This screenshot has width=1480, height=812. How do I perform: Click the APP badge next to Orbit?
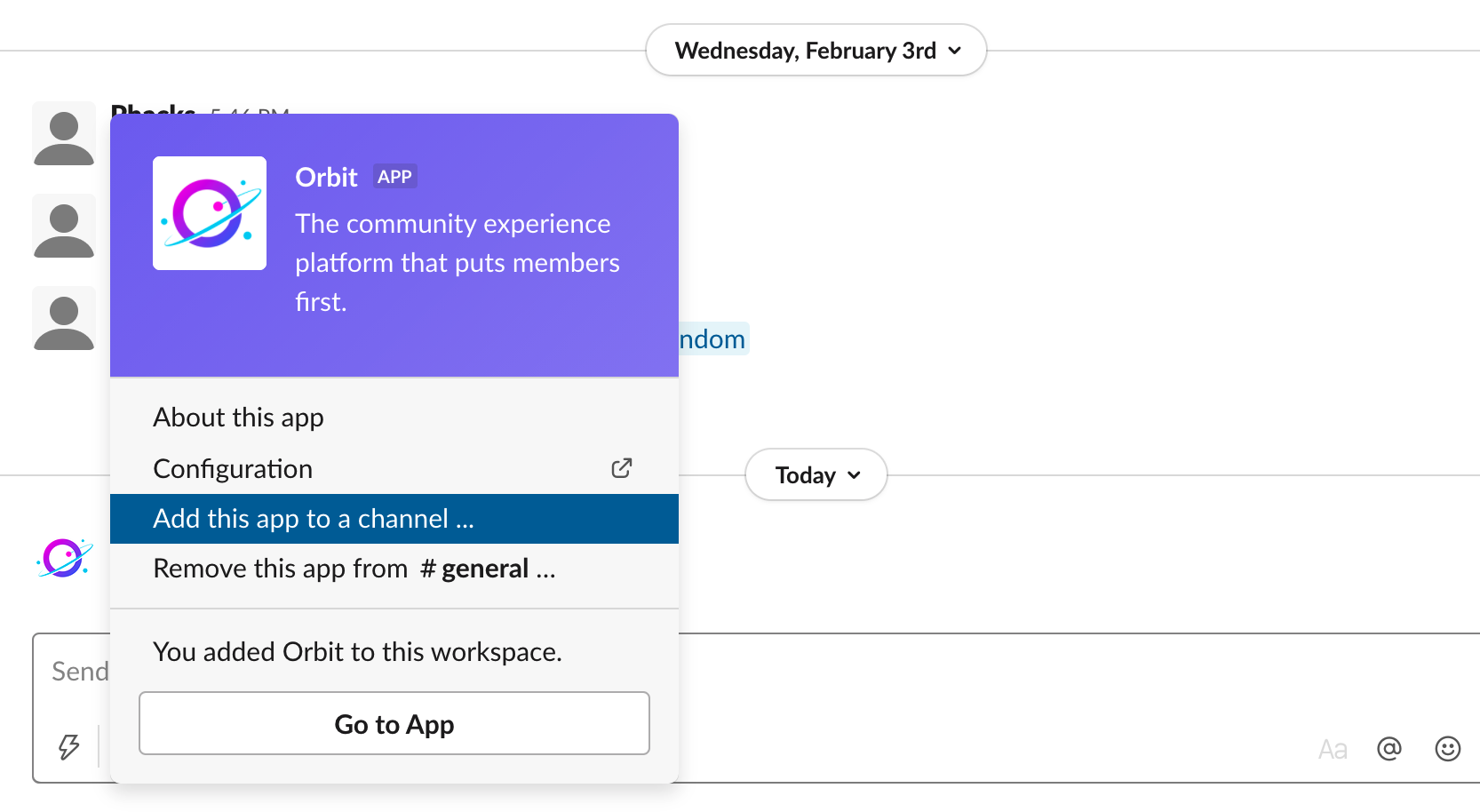(x=394, y=177)
